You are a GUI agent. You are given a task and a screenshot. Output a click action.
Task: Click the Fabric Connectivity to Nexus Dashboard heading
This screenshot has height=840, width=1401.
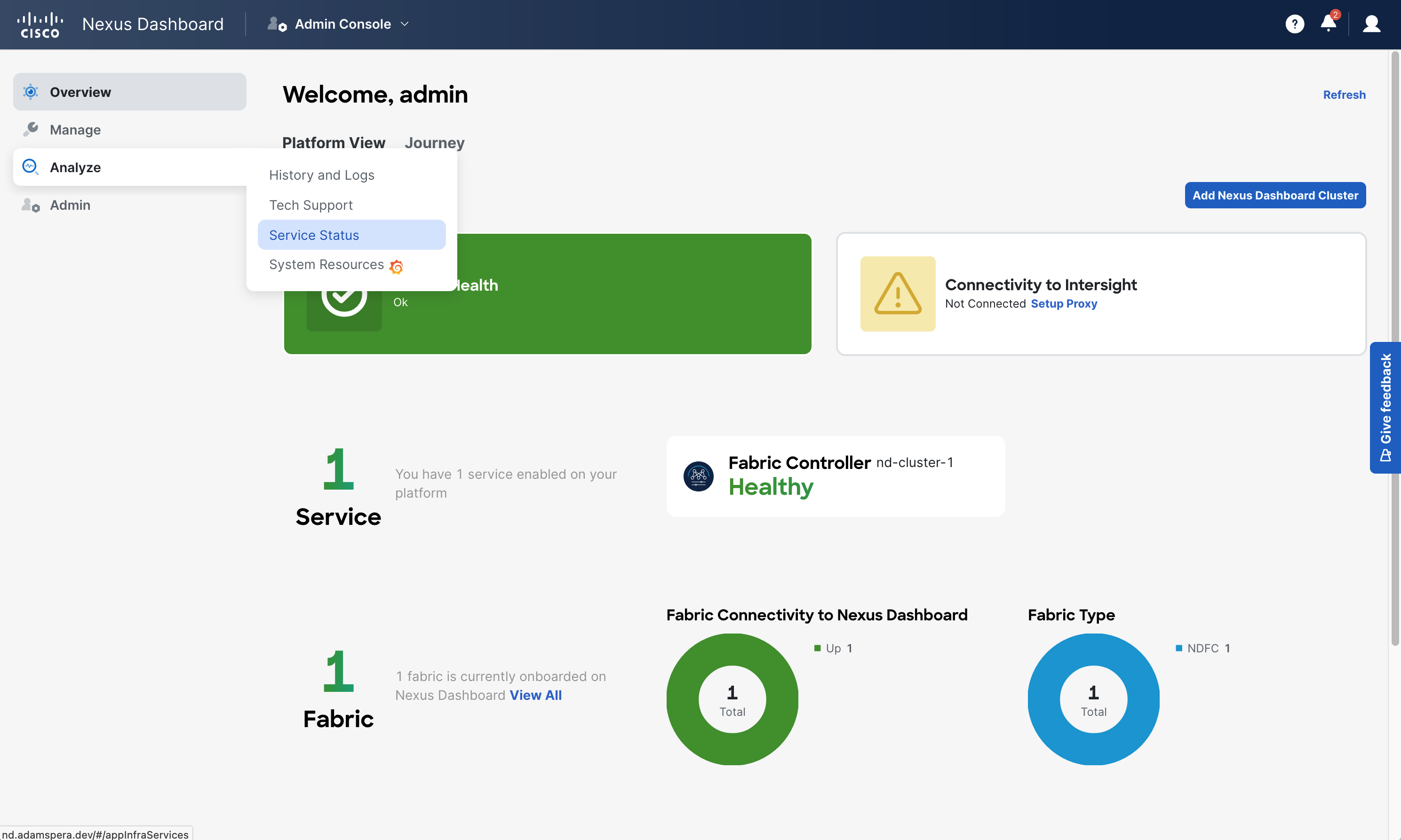pyautogui.click(x=817, y=615)
